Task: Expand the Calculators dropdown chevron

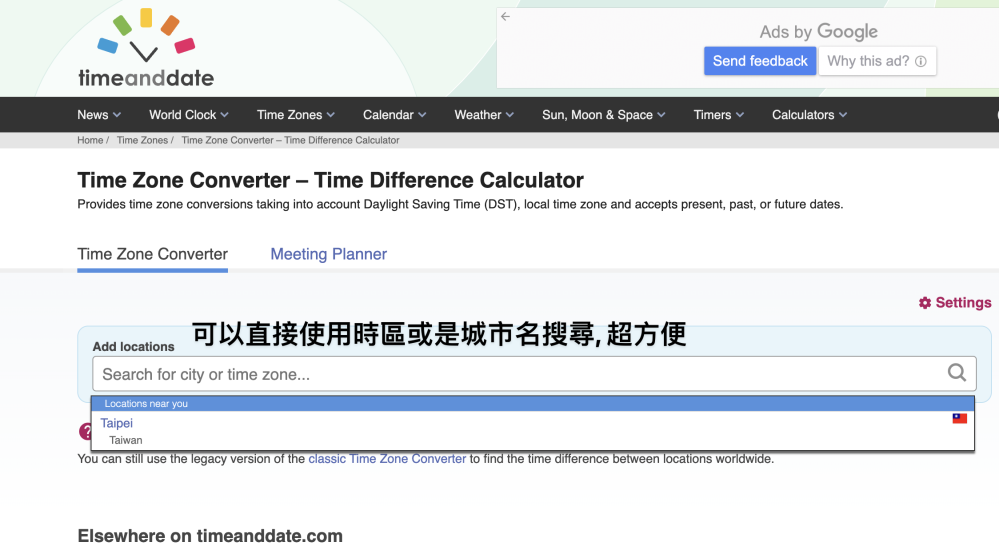Action: click(843, 115)
